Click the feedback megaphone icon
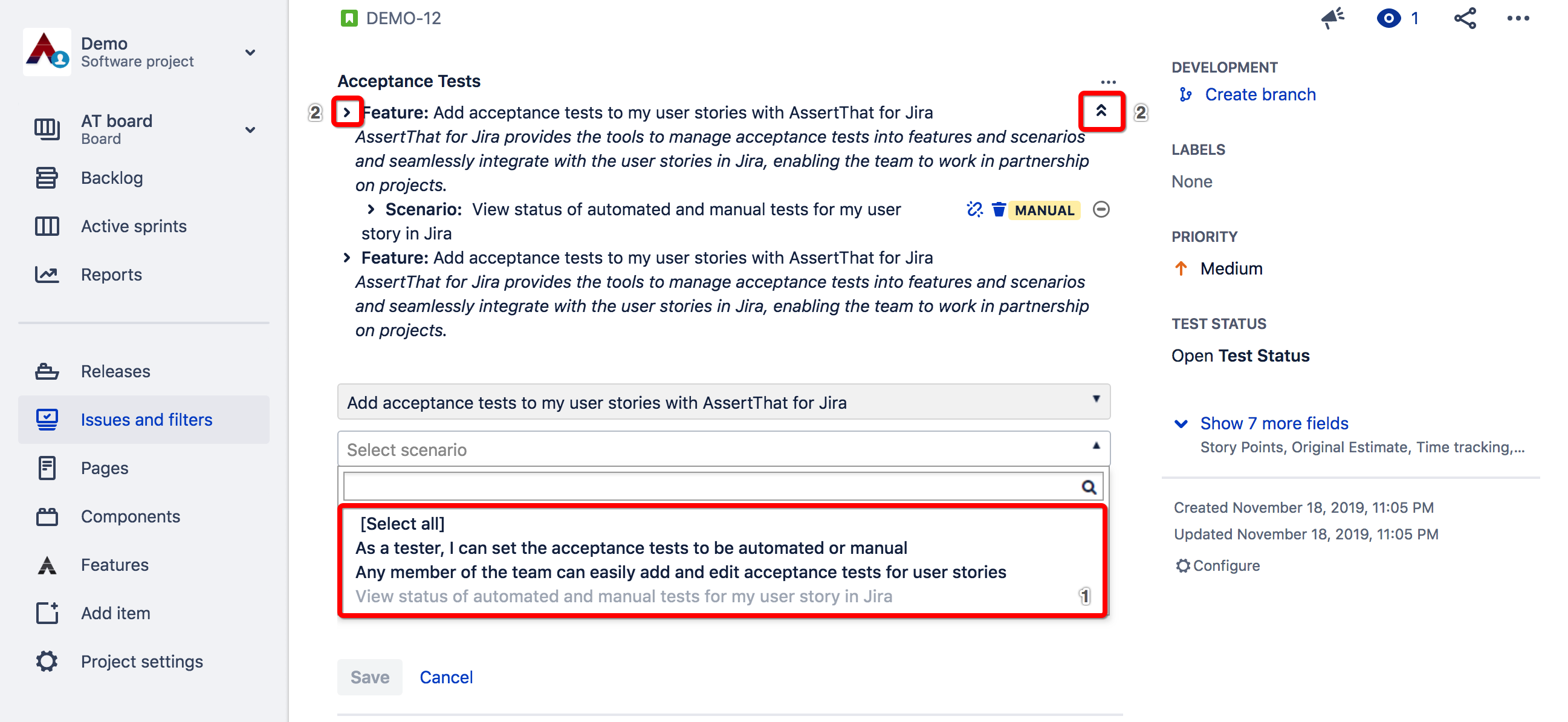 pyautogui.click(x=1332, y=18)
